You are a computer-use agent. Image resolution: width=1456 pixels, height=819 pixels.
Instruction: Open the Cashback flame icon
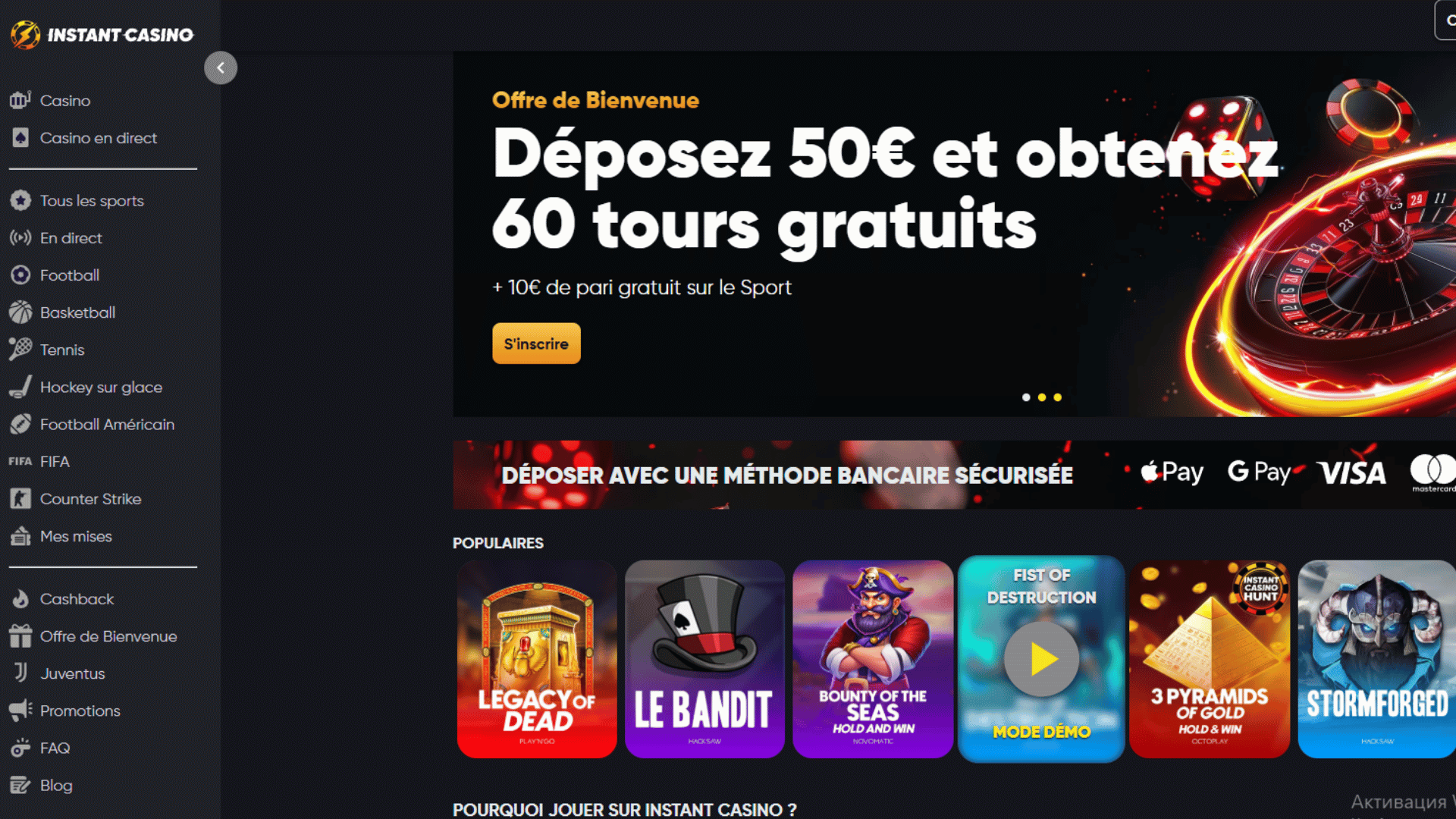20,599
